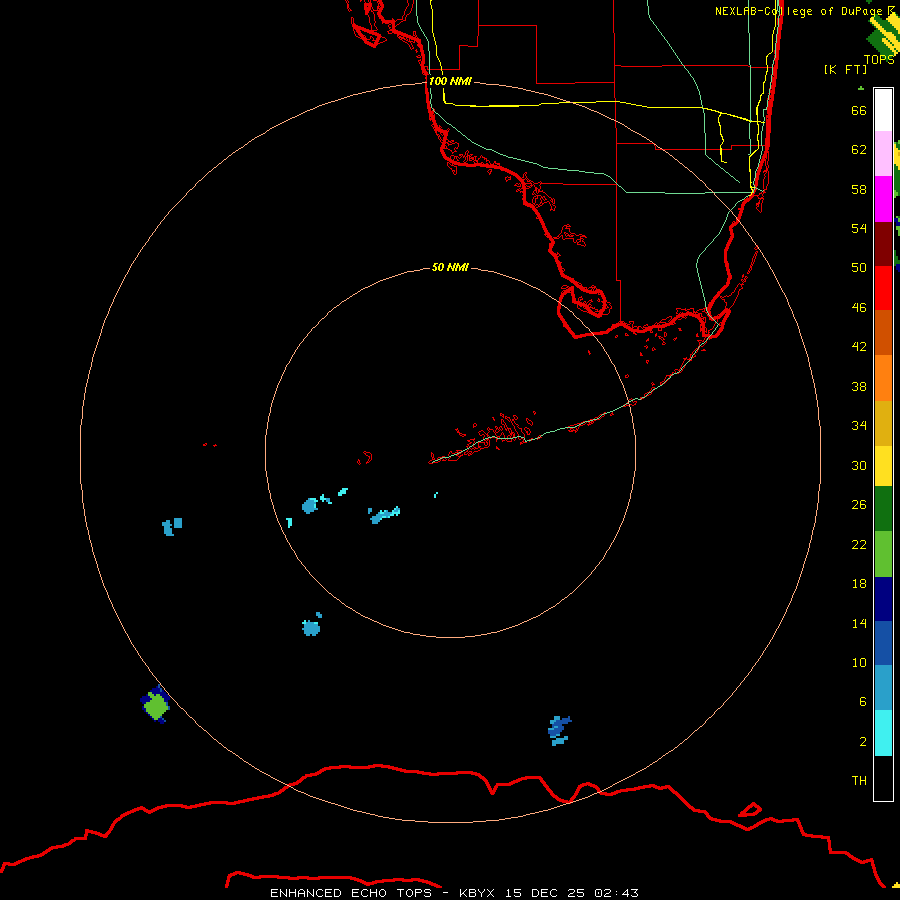Click the 2 legend value
This screenshot has width=900, height=900.
[x=862, y=742]
